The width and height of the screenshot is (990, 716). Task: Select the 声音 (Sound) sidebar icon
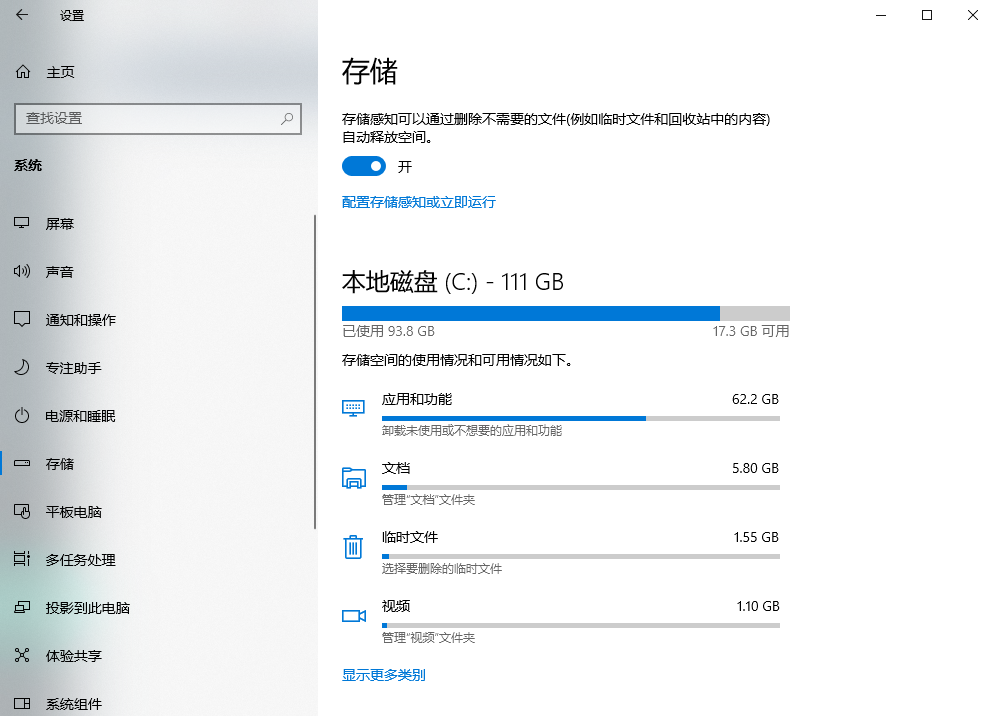(21, 271)
